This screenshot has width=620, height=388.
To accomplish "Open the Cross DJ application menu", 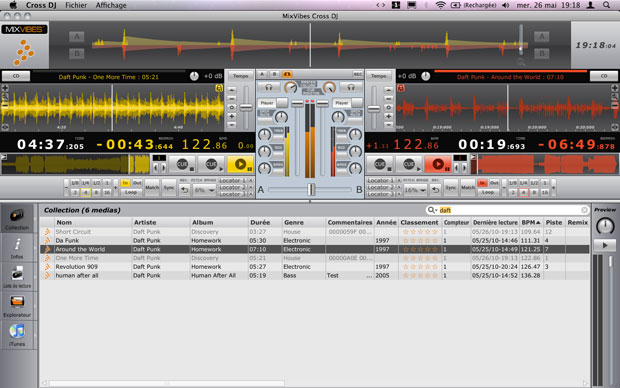I will pyautogui.click(x=41, y=5).
